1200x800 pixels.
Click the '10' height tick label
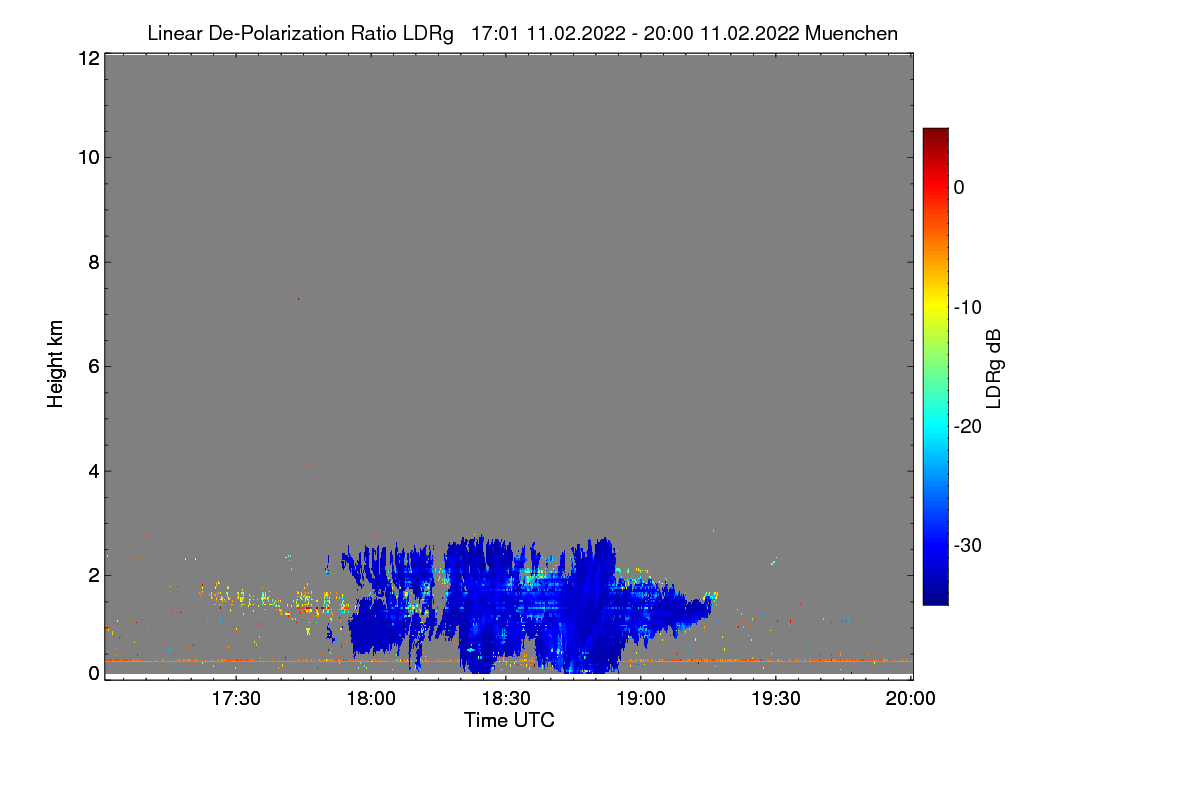point(88,157)
